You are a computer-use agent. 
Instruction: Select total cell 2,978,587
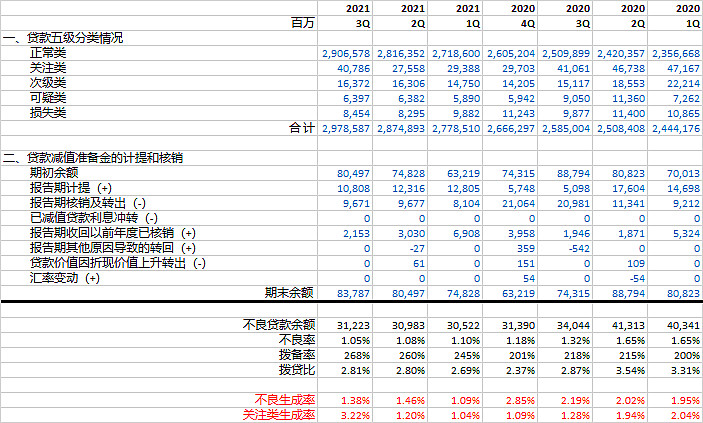[x=346, y=129]
